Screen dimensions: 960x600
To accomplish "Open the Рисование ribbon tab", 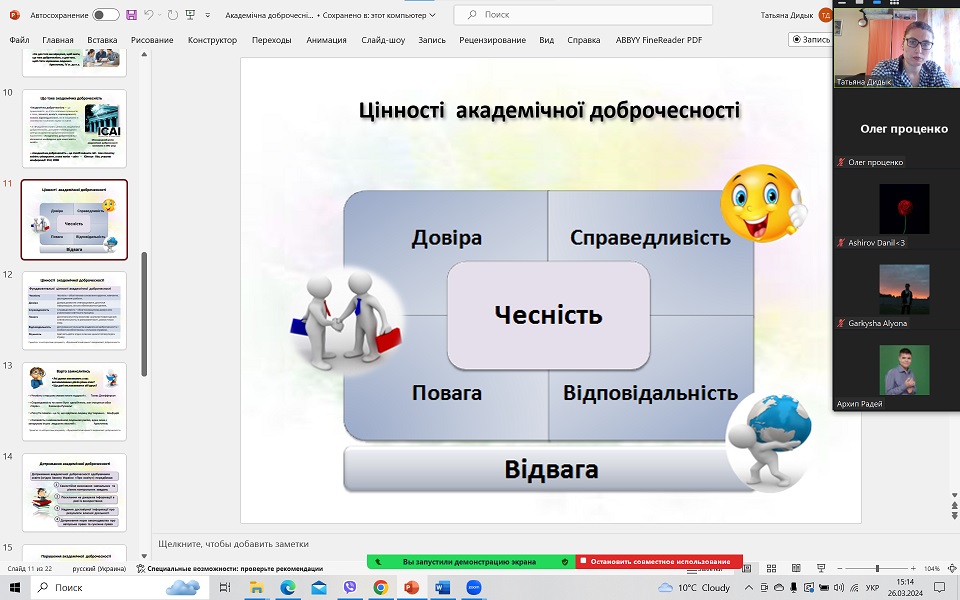I will 152,40.
